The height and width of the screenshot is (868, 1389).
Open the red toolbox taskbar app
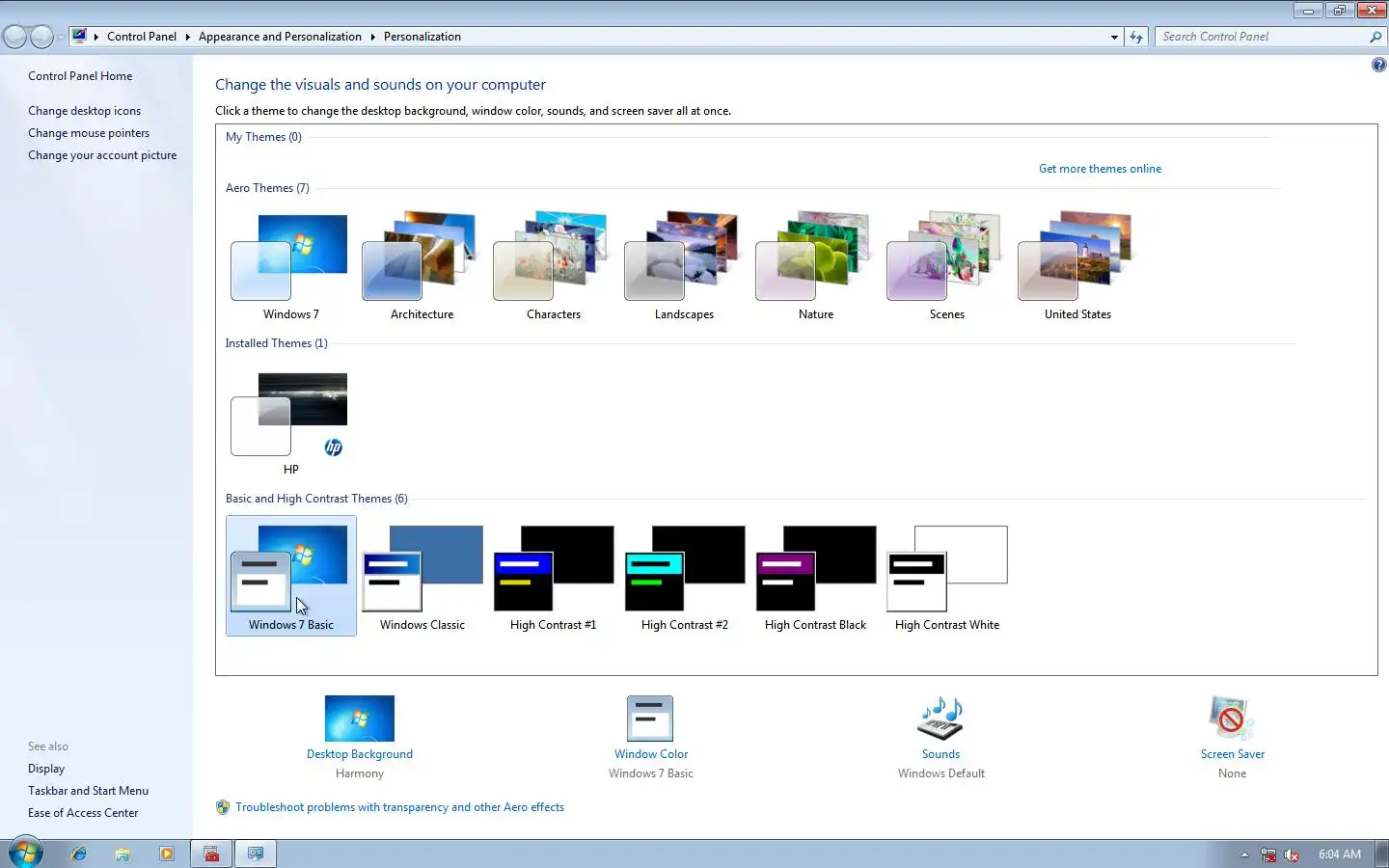pyautogui.click(x=211, y=854)
